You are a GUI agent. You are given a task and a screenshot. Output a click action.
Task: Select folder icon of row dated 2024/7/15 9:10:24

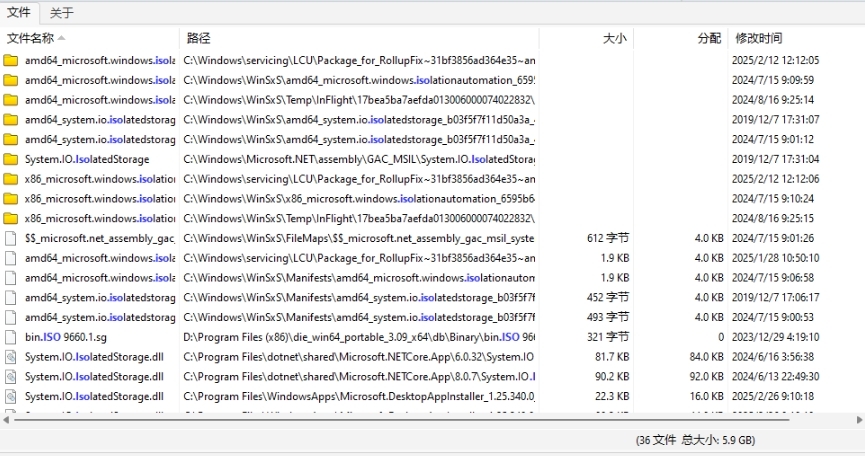tap(10, 199)
